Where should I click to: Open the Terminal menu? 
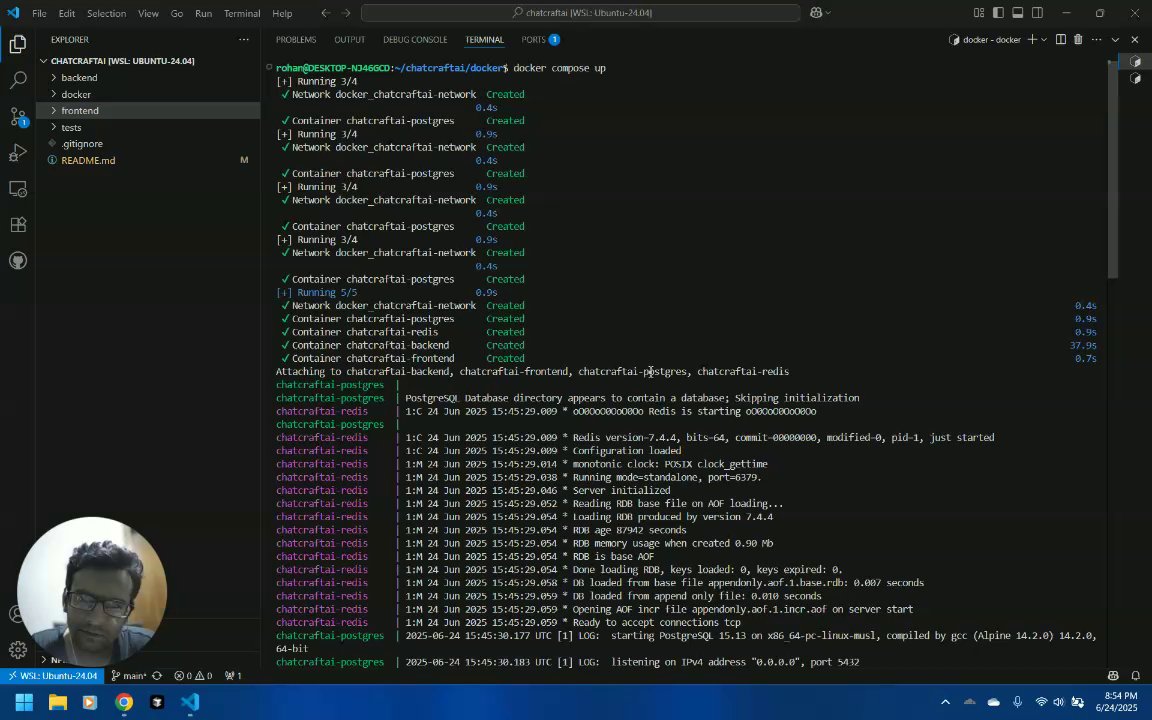(242, 13)
